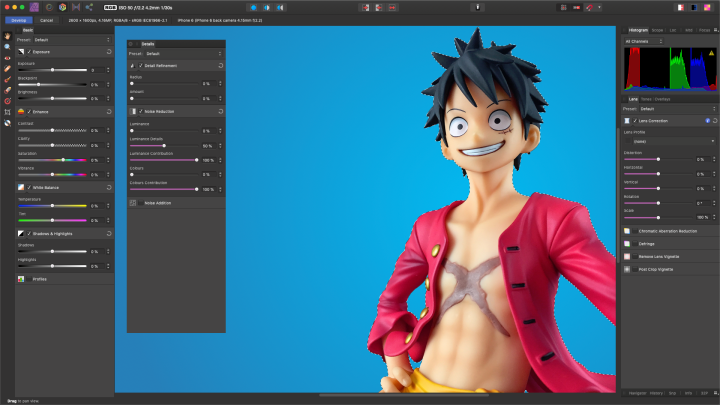Click the force pixel alignment icon

(x=563, y=7)
